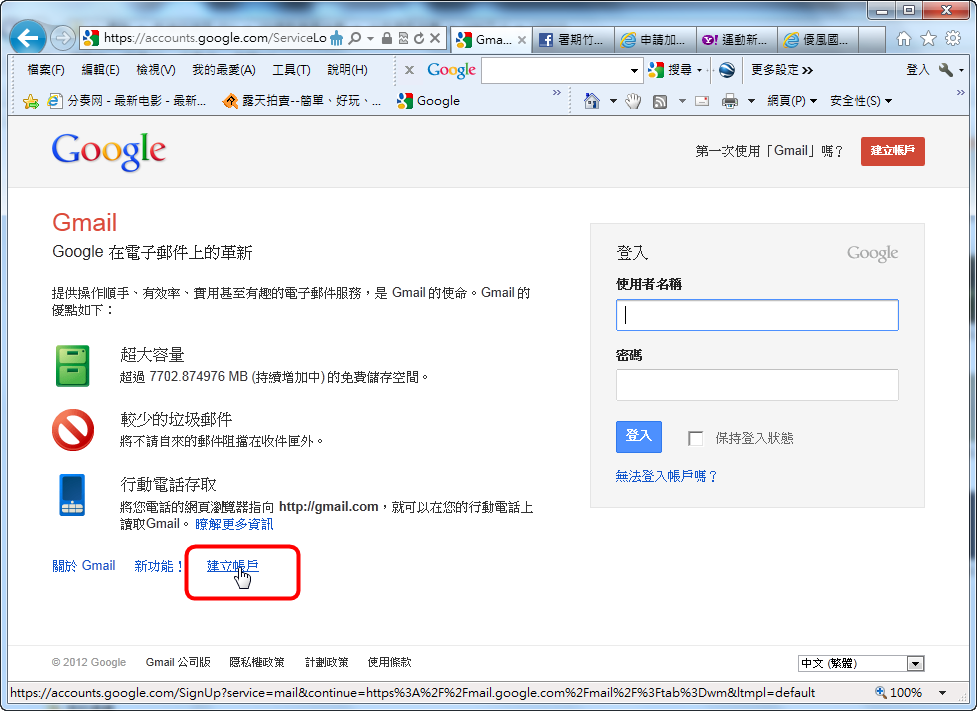Enable the 保持登入狀態 checkbox
The width and height of the screenshot is (977, 711).
click(x=696, y=438)
